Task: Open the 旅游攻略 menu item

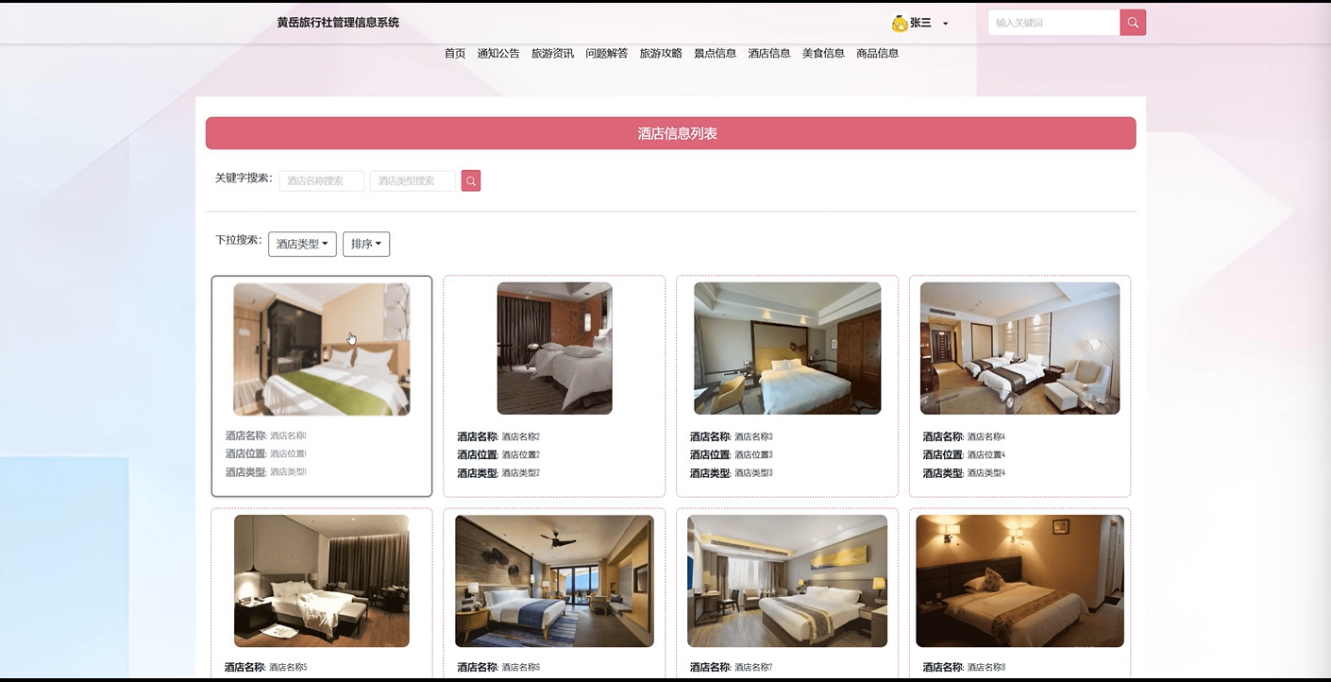Action: click(x=660, y=53)
